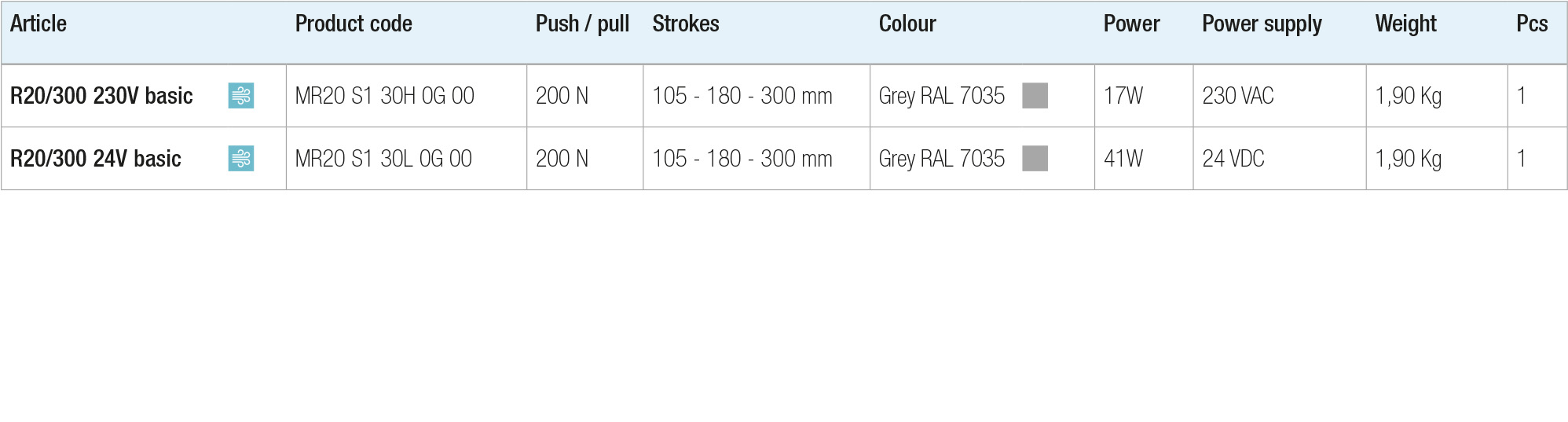
Task: Click the Product code column header
Action: (x=354, y=24)
